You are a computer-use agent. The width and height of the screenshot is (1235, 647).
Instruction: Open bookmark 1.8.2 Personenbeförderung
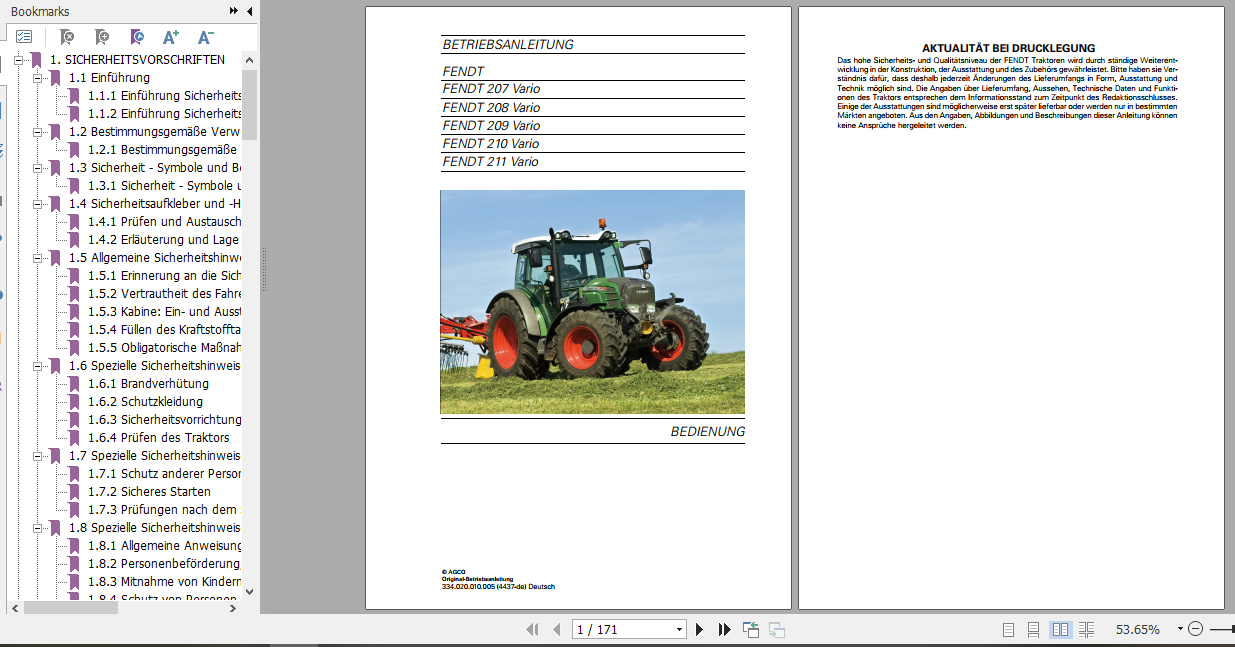[164, 564]
